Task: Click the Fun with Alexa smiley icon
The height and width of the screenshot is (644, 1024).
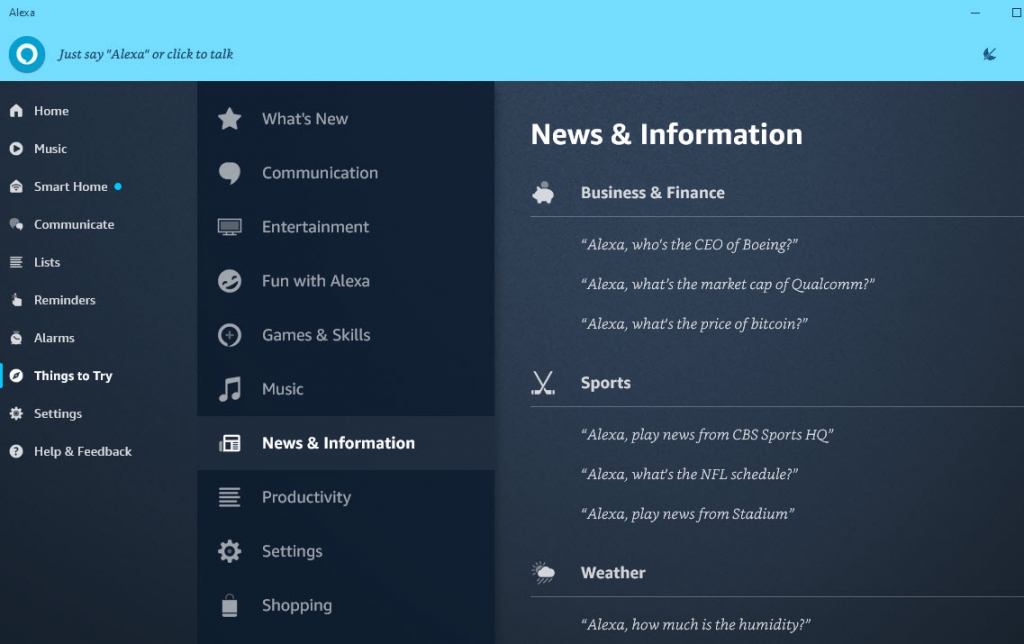Action: 229,281
